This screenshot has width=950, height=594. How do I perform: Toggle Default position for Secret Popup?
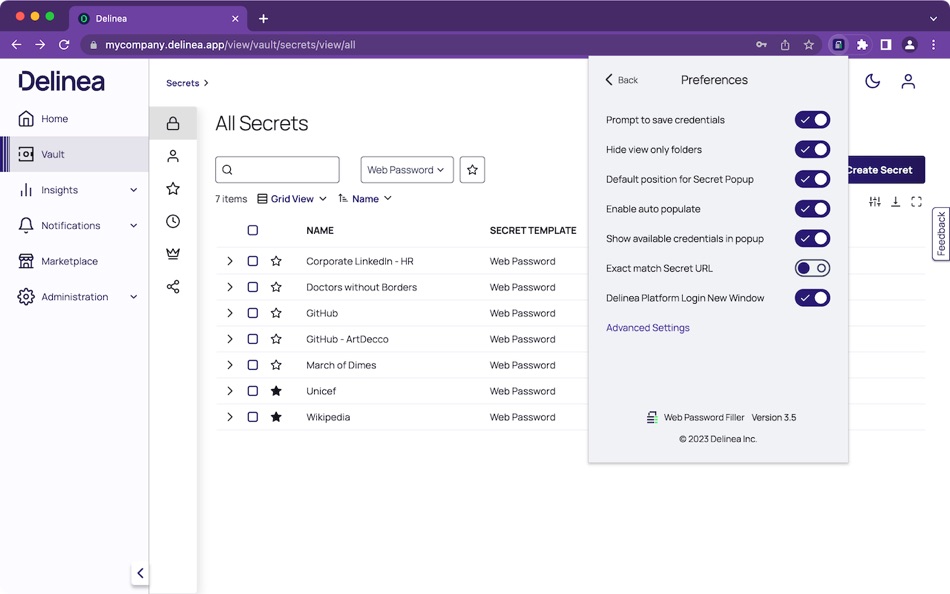[x=812, y=179]
